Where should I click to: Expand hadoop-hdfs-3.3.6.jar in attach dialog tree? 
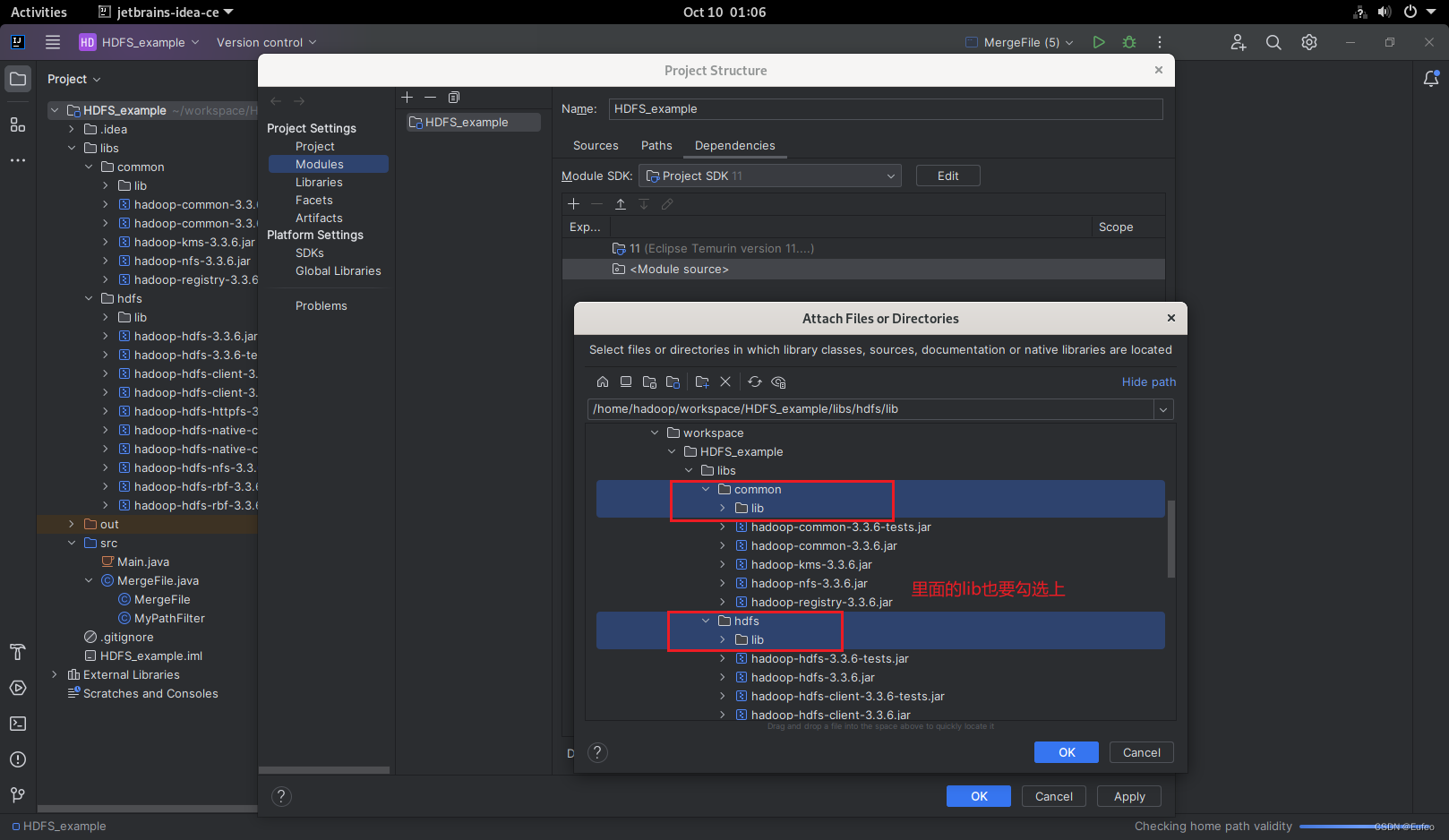tap(723, 677)
